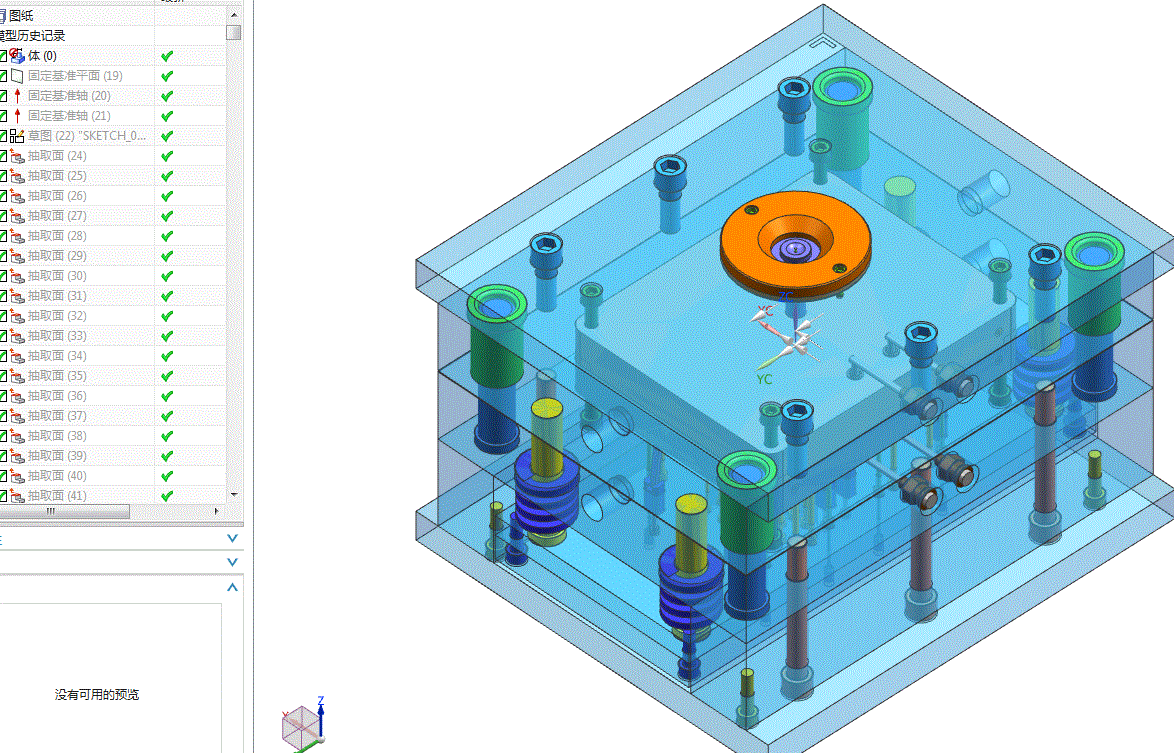
Task: Toggle the checkbox for 固定基准轴 (20)
Action: pos(3,96)
